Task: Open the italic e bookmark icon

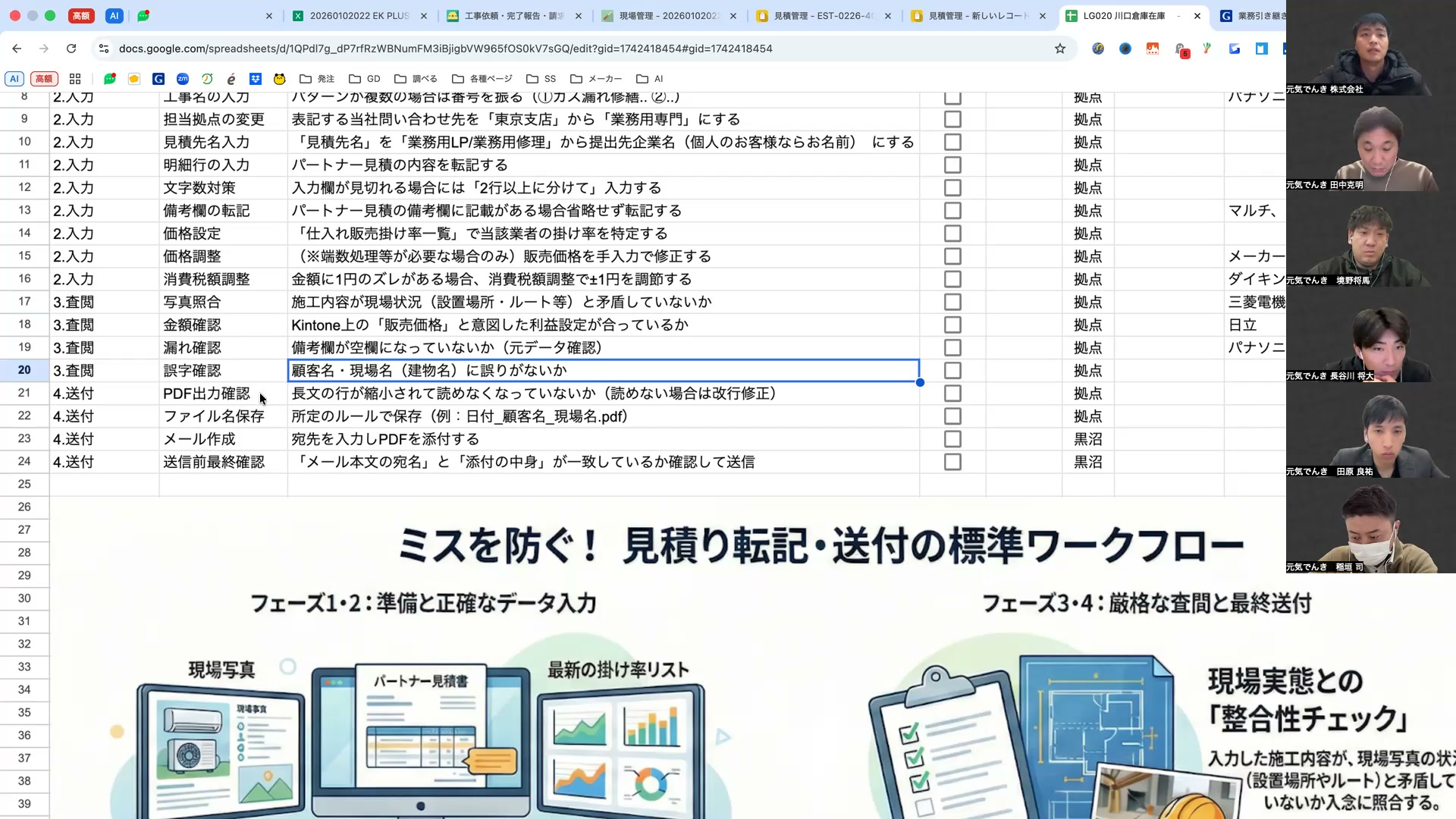Action: pyautogui.click(x=231, y=79)
